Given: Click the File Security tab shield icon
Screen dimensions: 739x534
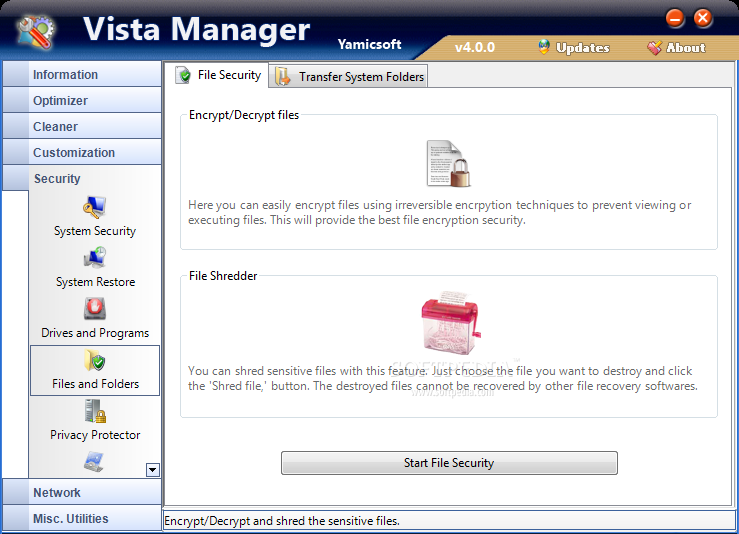Looking at the screenshot, I should click(x=183, y=75).
